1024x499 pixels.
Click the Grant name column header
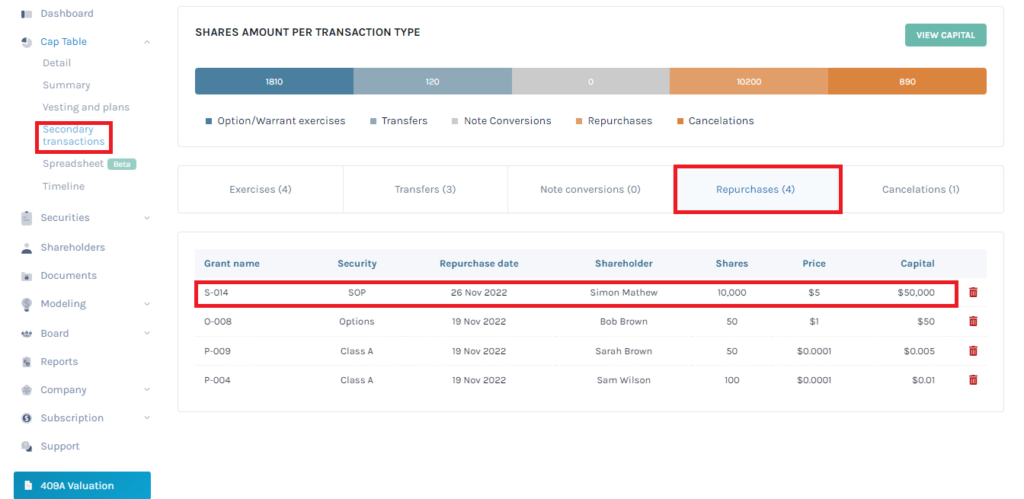232,264
